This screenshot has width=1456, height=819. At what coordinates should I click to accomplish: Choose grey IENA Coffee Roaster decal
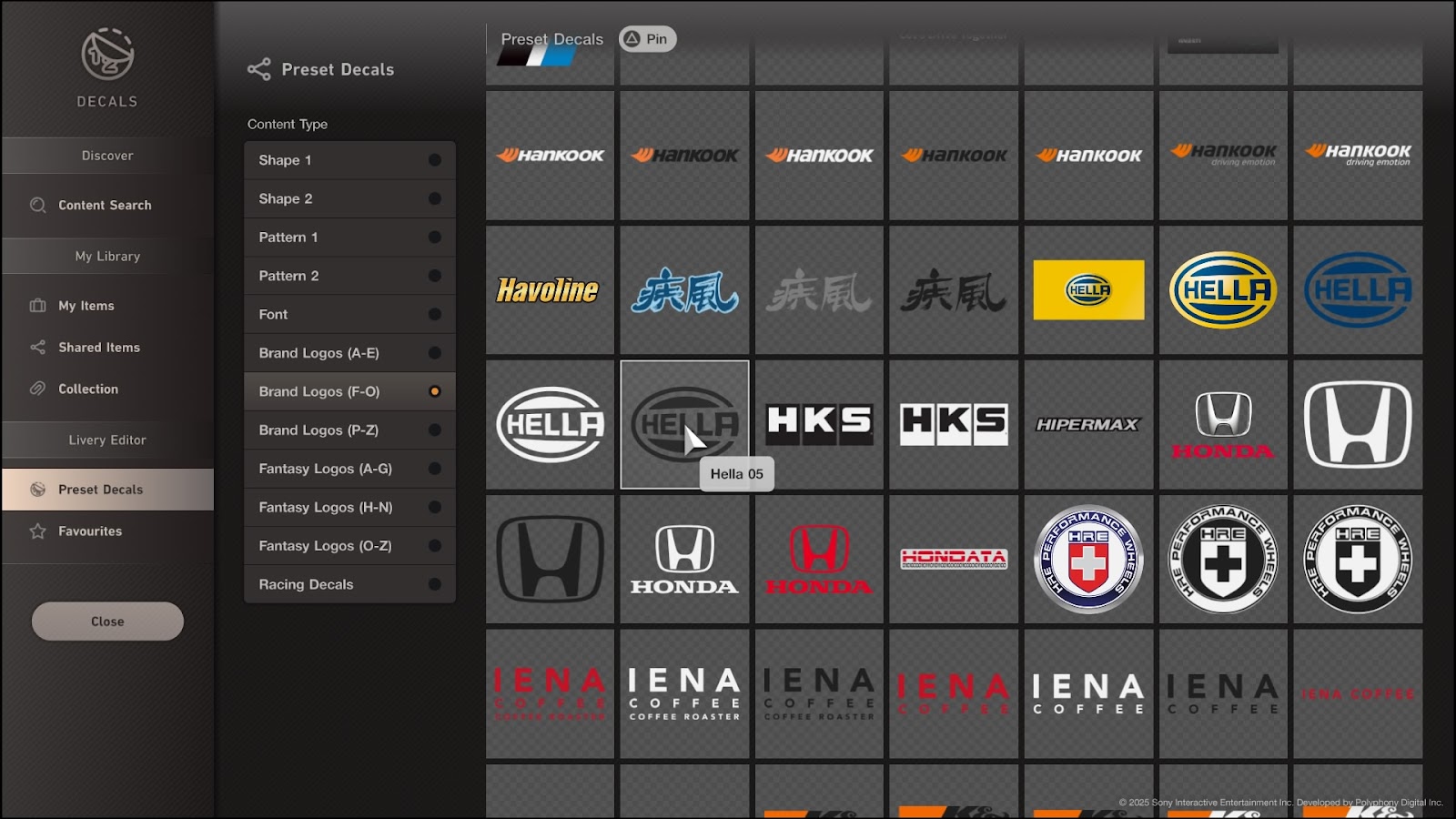pos(819,694)
